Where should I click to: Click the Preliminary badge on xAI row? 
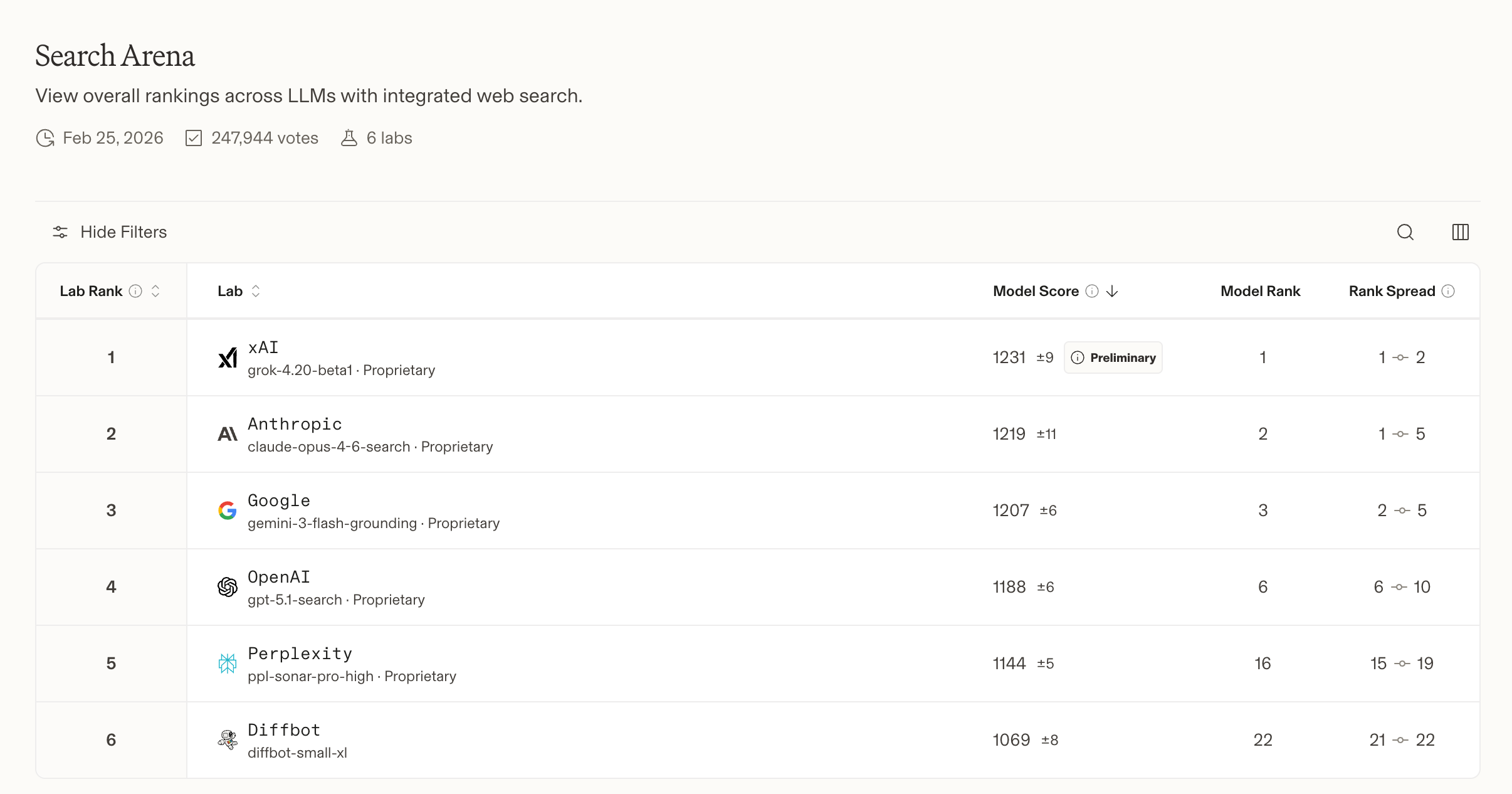[x=1113, y=357]
